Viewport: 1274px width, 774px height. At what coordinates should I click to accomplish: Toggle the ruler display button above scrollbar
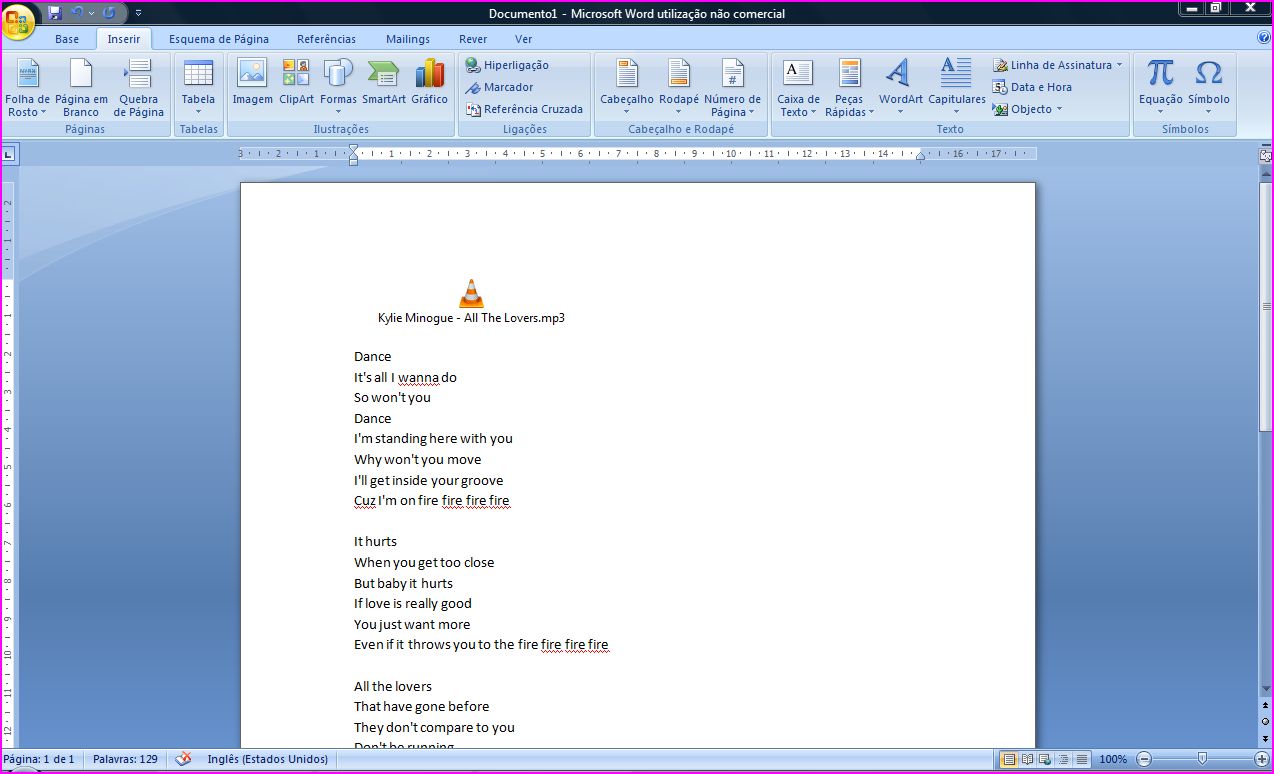tap(1265, 155)
